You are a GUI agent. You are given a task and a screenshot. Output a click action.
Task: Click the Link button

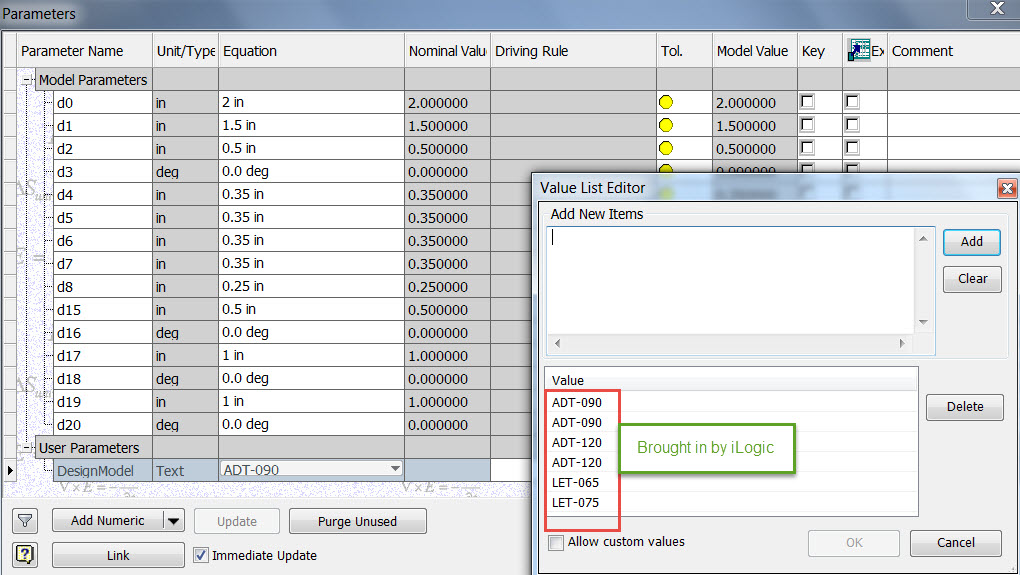click(118, 555)
